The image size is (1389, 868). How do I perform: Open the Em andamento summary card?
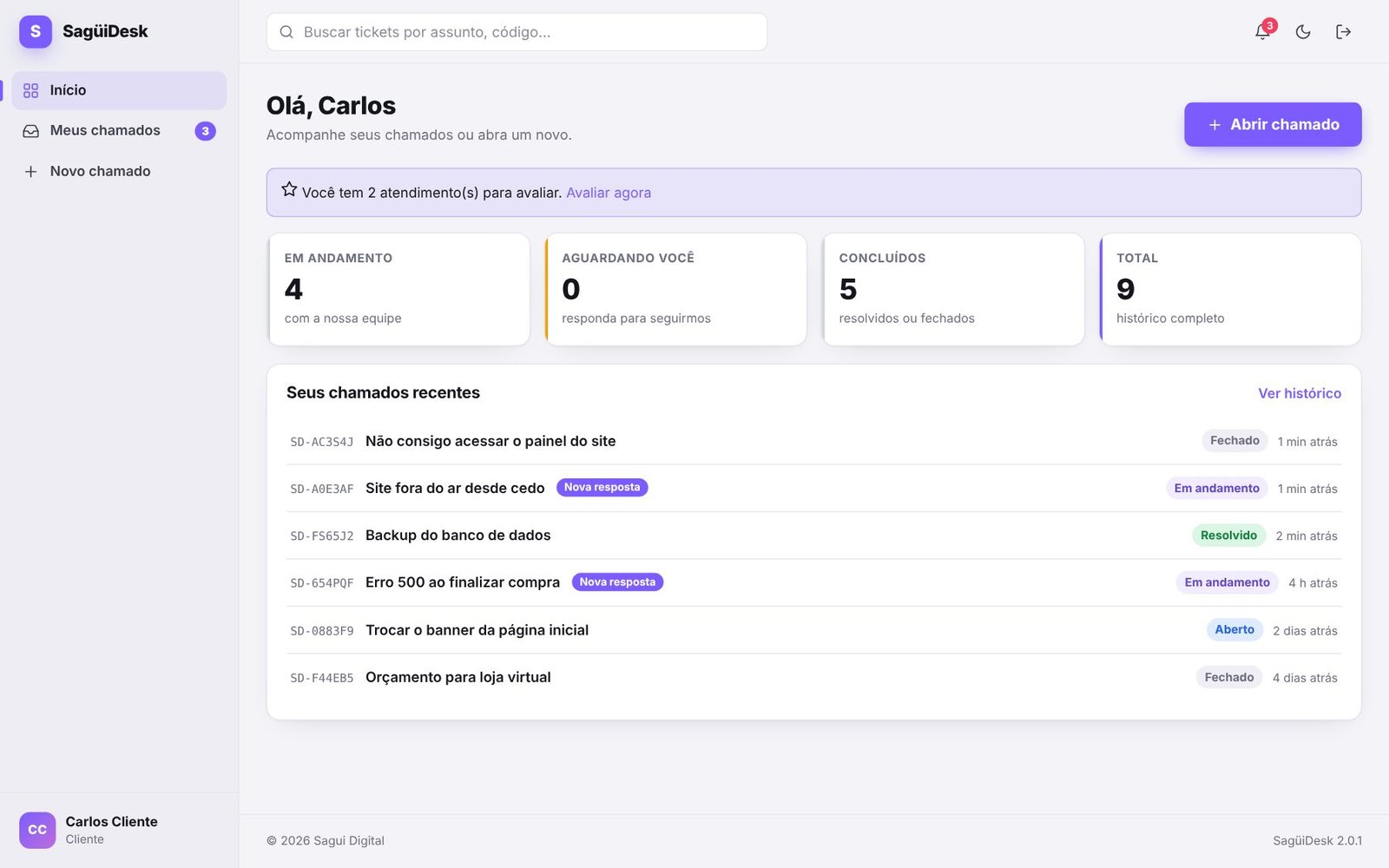(x=398, y=289)
